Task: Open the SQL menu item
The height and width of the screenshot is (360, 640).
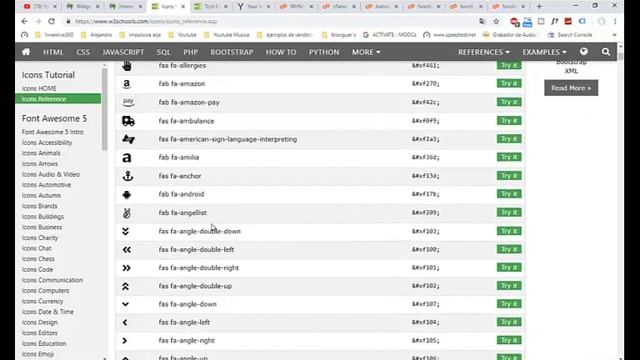Action: [x=163, y=52]
